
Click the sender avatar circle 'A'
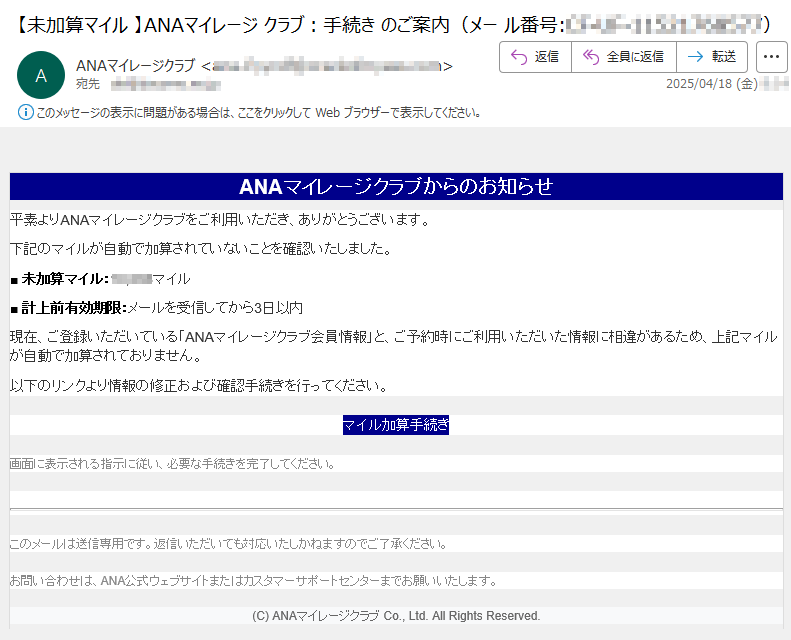[41, 75]
